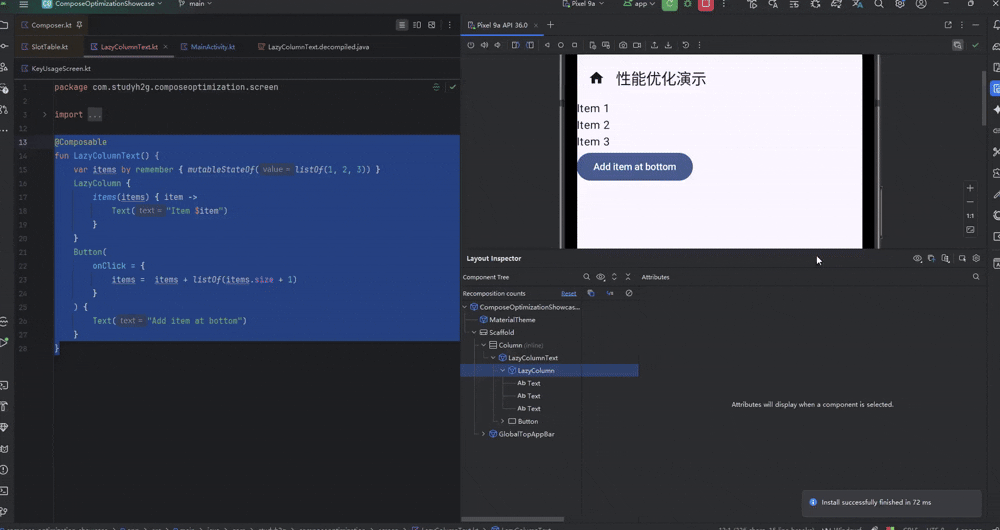Select the Pixel 9a API 36.0 device tab
Image resolution: width=1000 pixels, height=530 pixels.
[x=503, y=25]
